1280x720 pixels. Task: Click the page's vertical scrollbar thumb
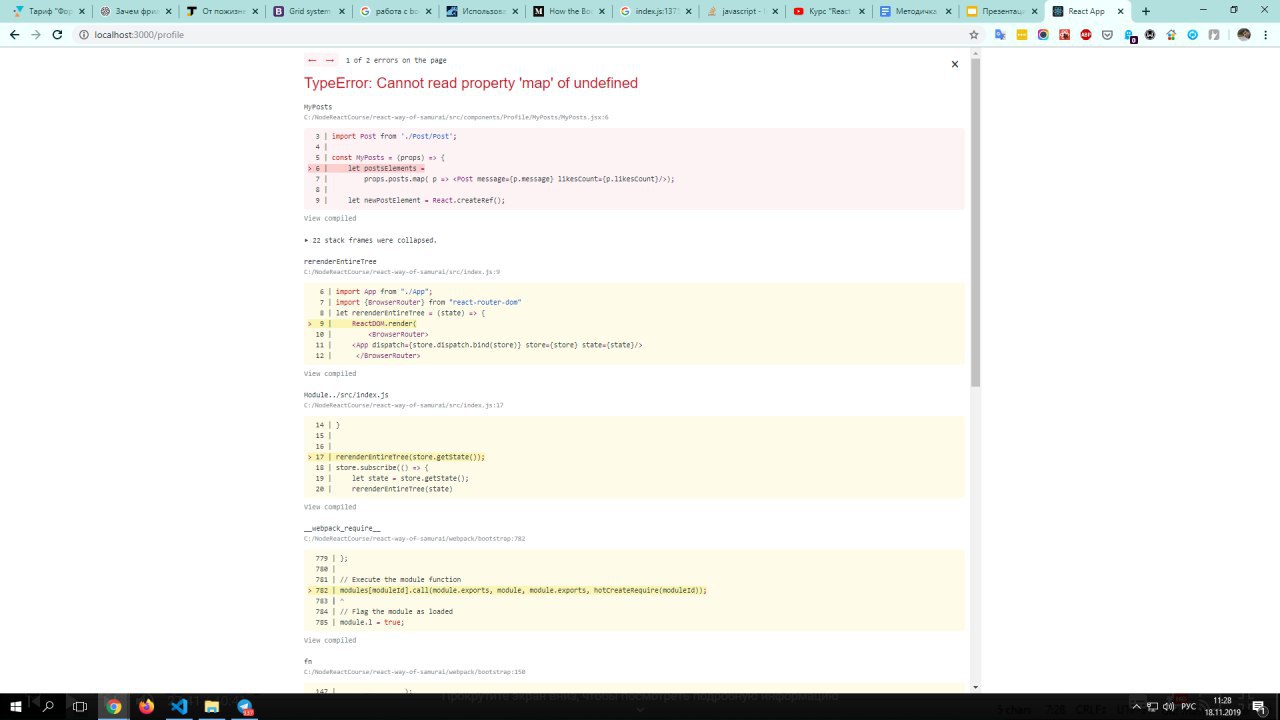coord(975,220)
